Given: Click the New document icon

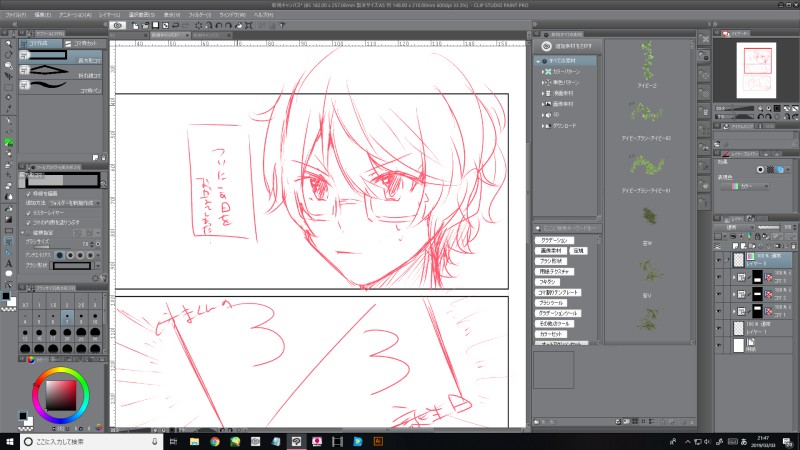Looking at the screenshot, I should click(136, 25).
